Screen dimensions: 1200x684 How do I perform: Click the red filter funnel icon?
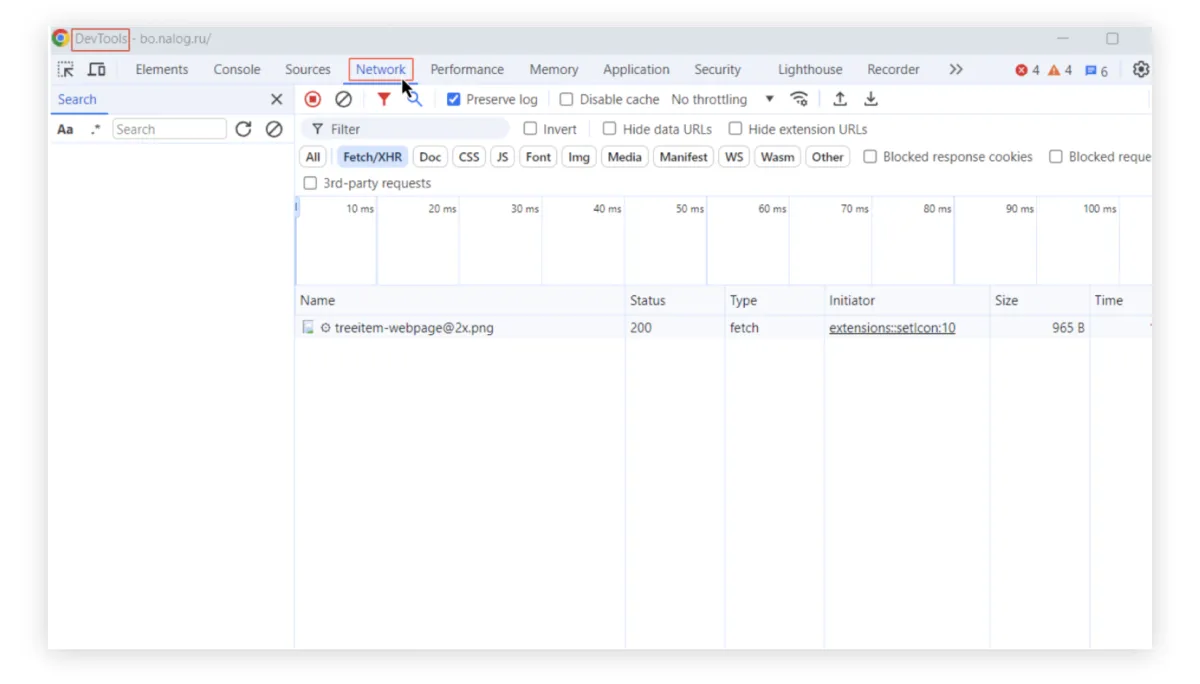(x=383, y=99)
